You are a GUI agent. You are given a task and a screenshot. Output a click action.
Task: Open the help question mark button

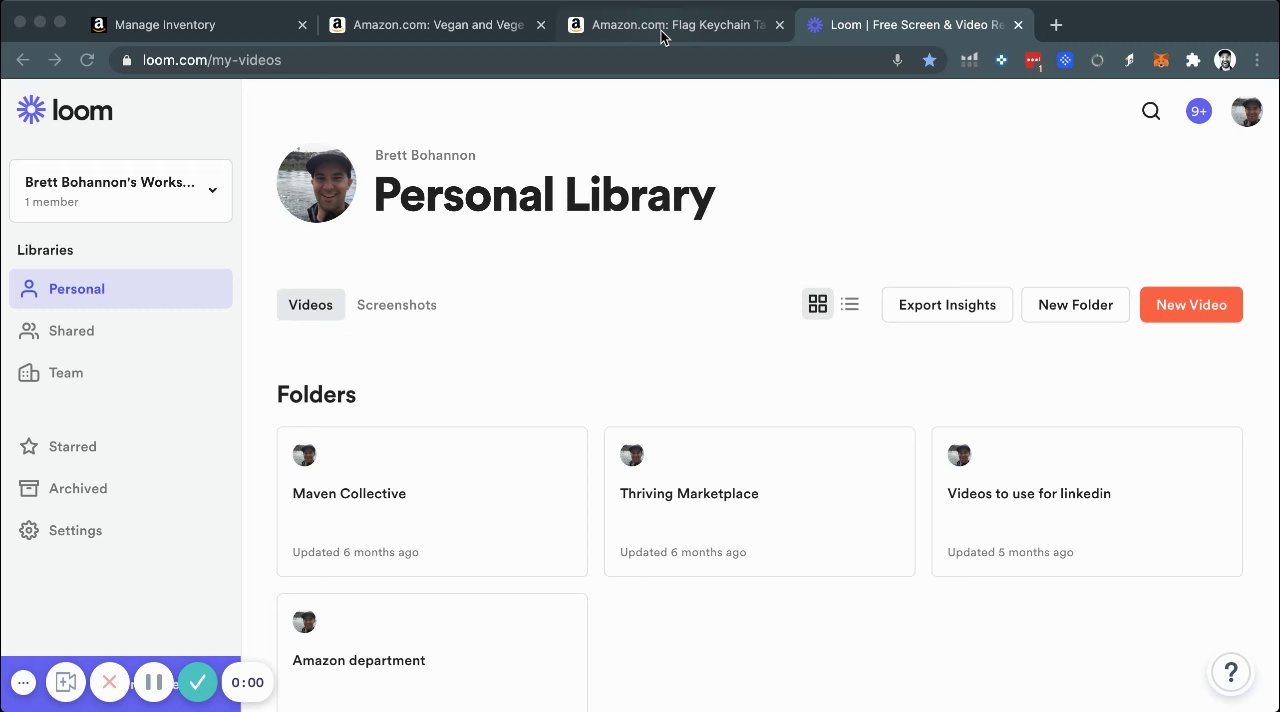(1231, 672)
